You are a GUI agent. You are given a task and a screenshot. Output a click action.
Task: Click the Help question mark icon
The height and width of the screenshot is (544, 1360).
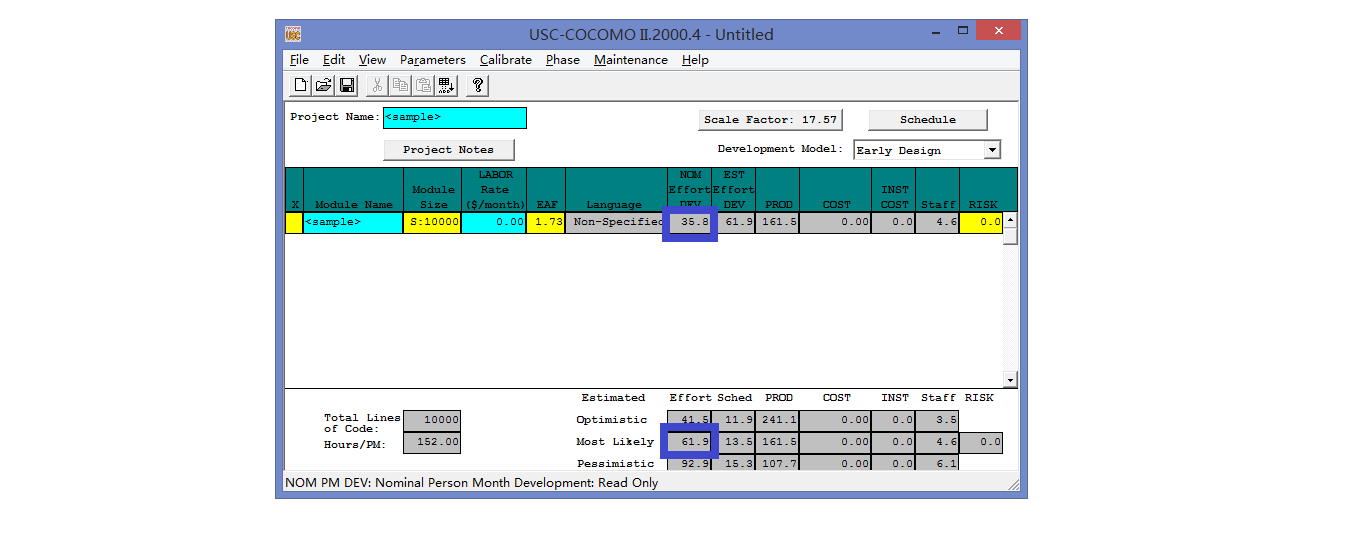(x=478, y=86)
